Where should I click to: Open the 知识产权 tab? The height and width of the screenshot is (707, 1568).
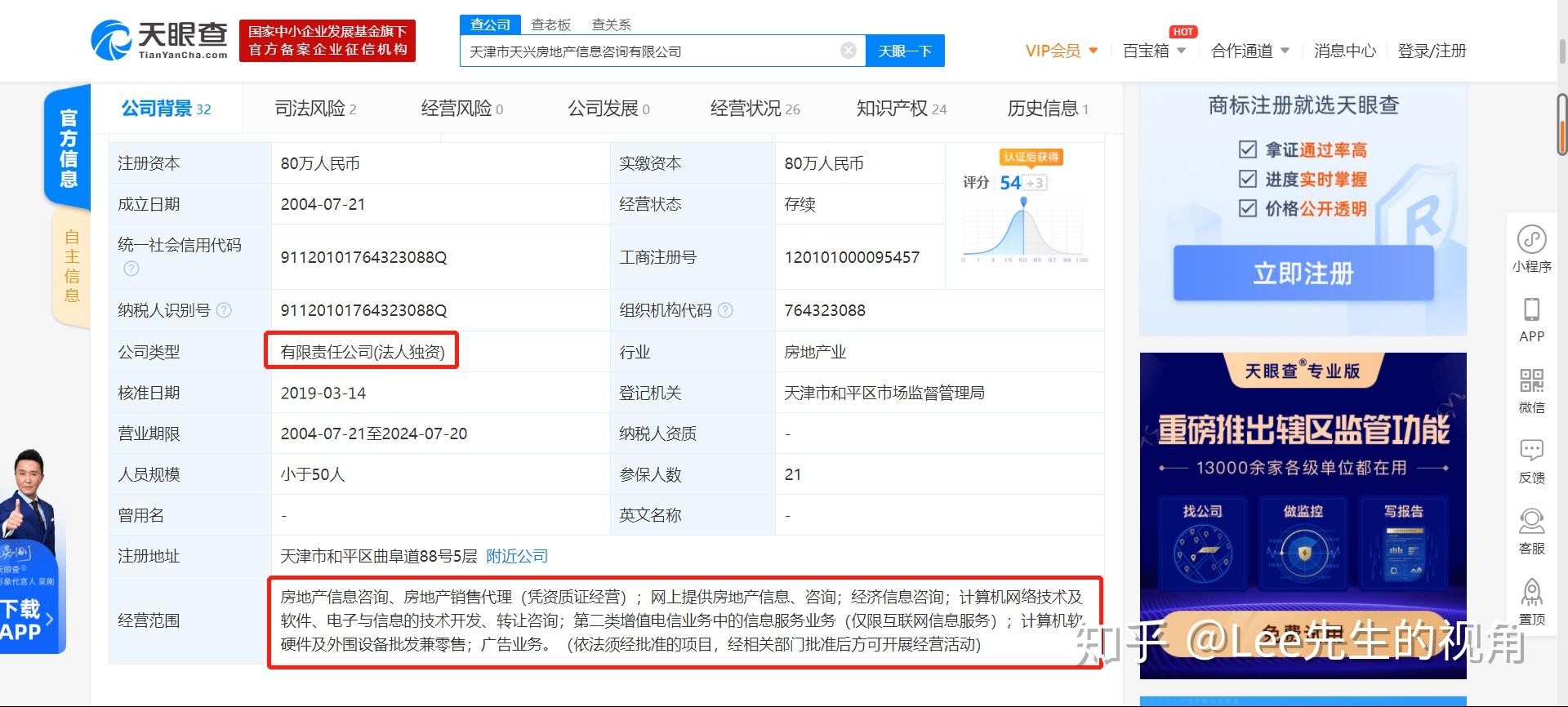tap(902, 109)
